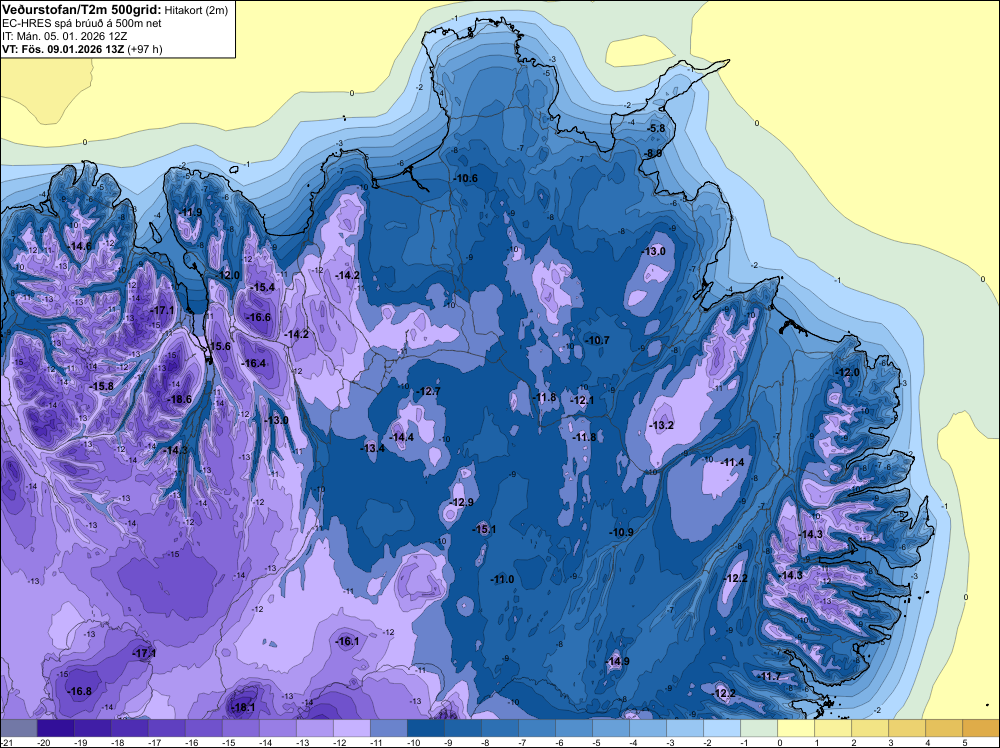Pick the legend swatch labeled -18
Image resolution: width=1000 pixels, height=748 pixels.
(x=129, y=728)
